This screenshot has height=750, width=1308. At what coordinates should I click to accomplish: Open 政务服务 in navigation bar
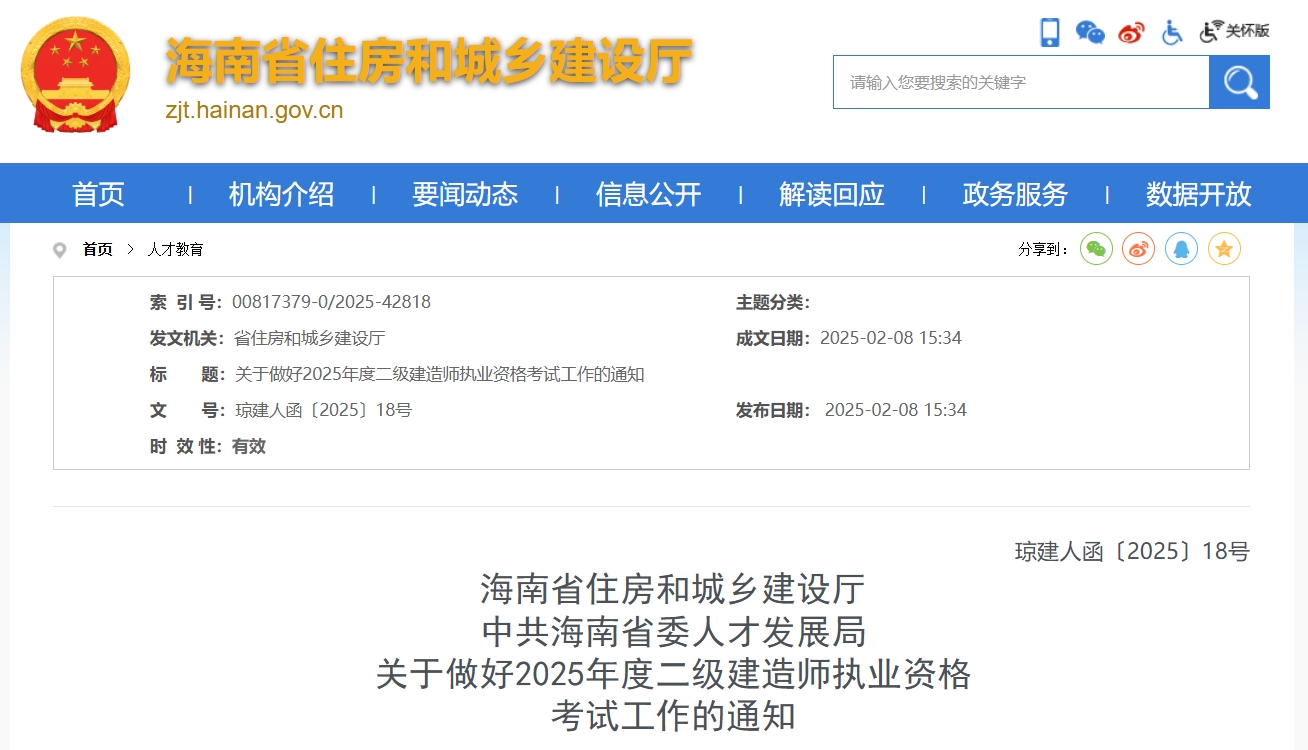[1015, 194]
